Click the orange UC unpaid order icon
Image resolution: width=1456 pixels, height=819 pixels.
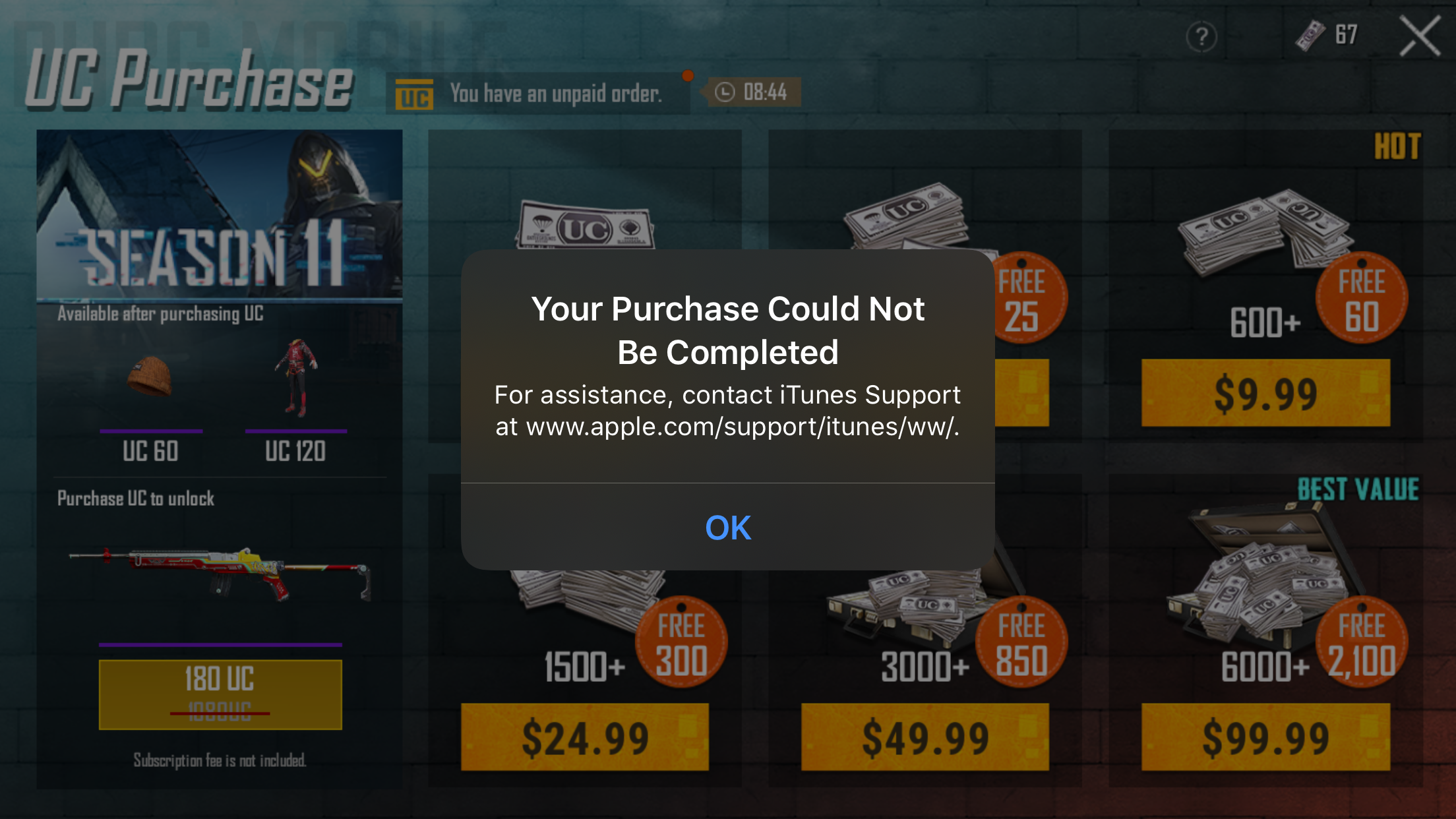414,94
